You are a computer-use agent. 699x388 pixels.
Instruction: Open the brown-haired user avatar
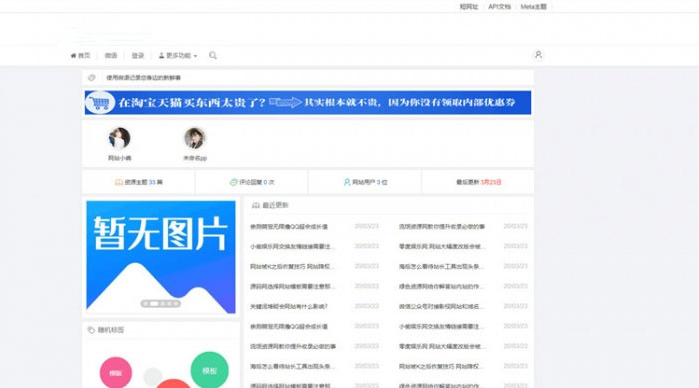point(195,138)
